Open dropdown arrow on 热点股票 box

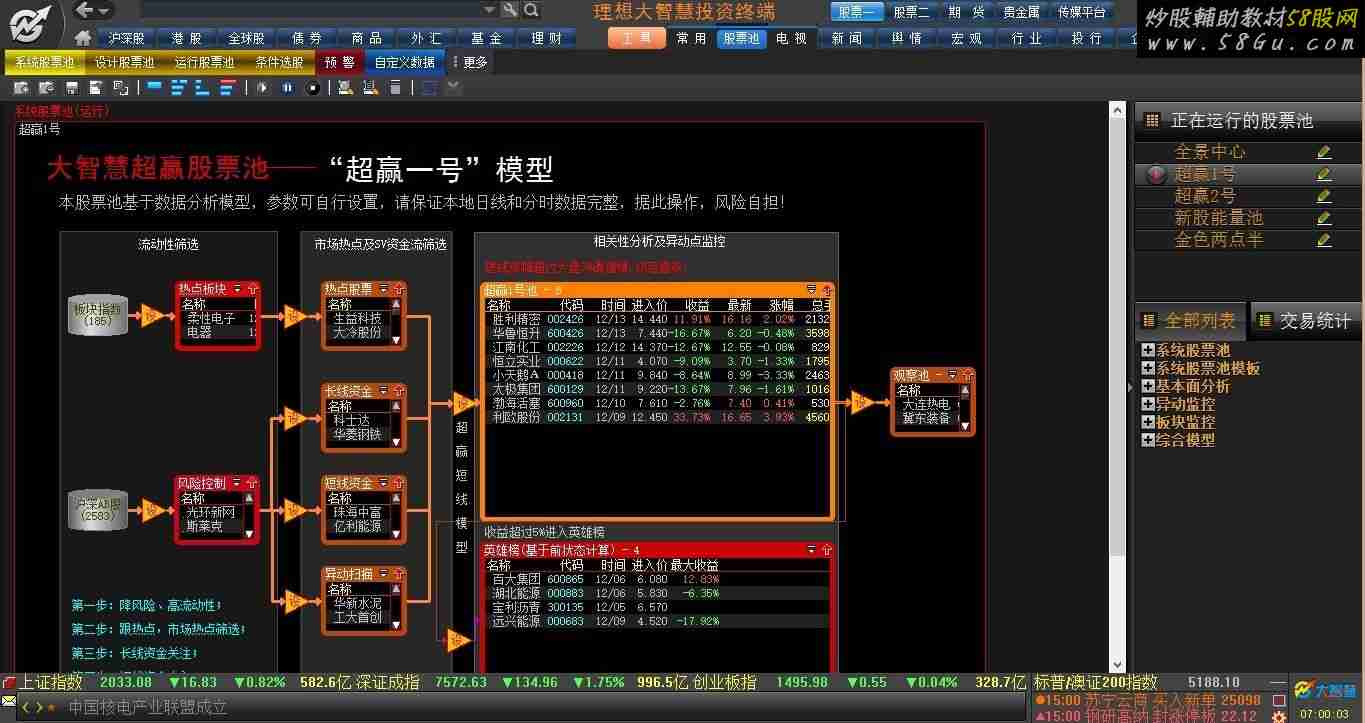pyautogui.click(x=383, y=289)
